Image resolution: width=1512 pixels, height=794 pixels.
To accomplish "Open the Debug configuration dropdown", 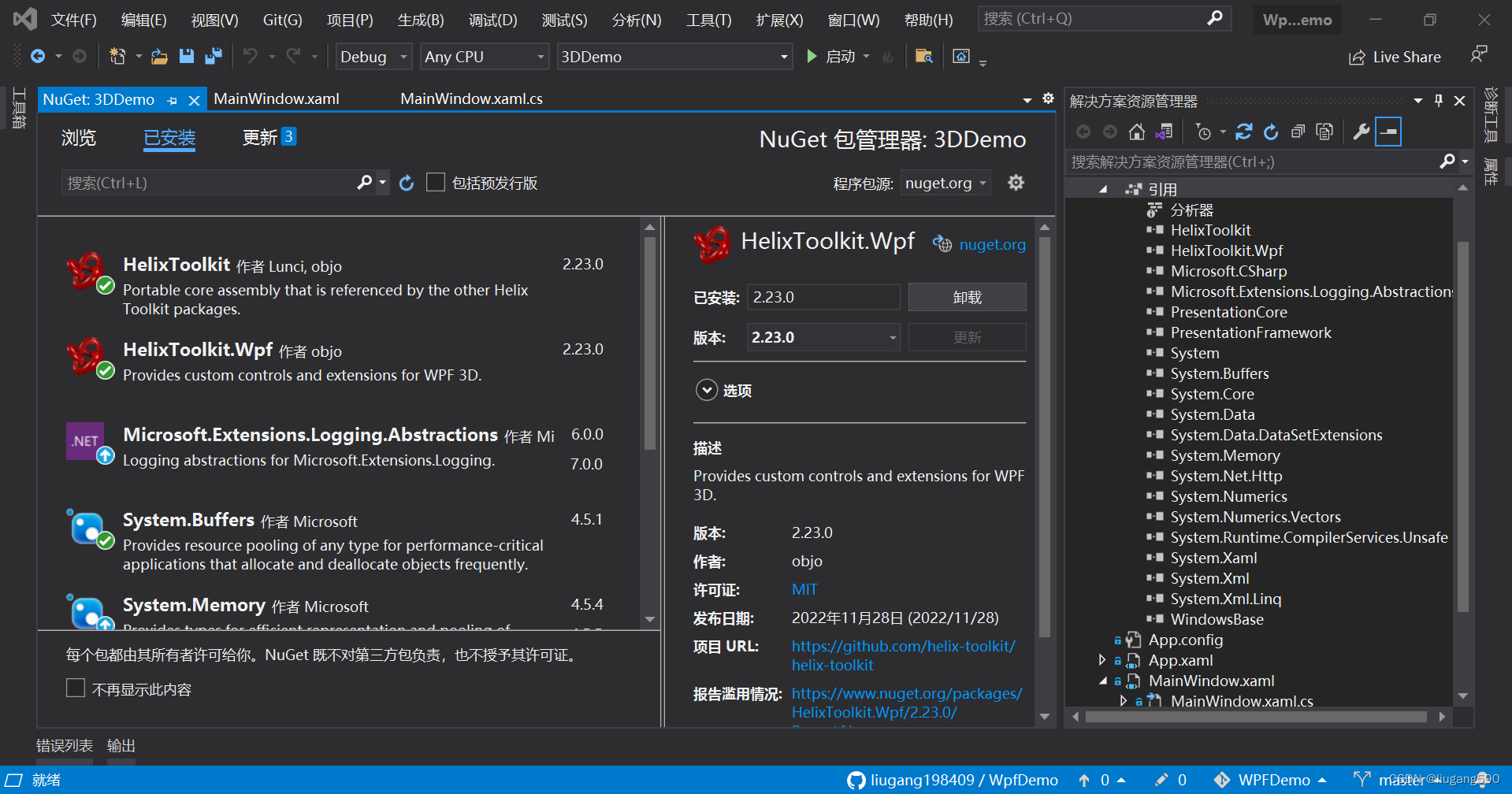I will pyautogui.click(x=374, y=57).
